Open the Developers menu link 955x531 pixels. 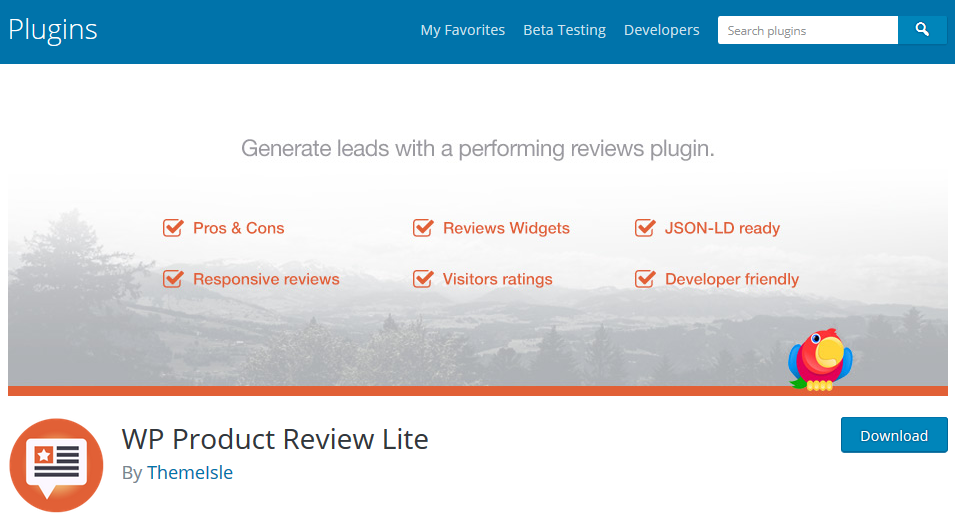point(661,30)
